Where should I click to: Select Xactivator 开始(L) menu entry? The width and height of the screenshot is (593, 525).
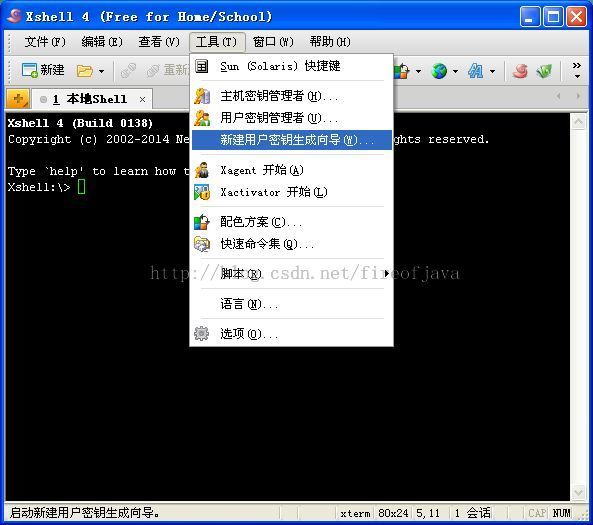click(x=291, y=192)
